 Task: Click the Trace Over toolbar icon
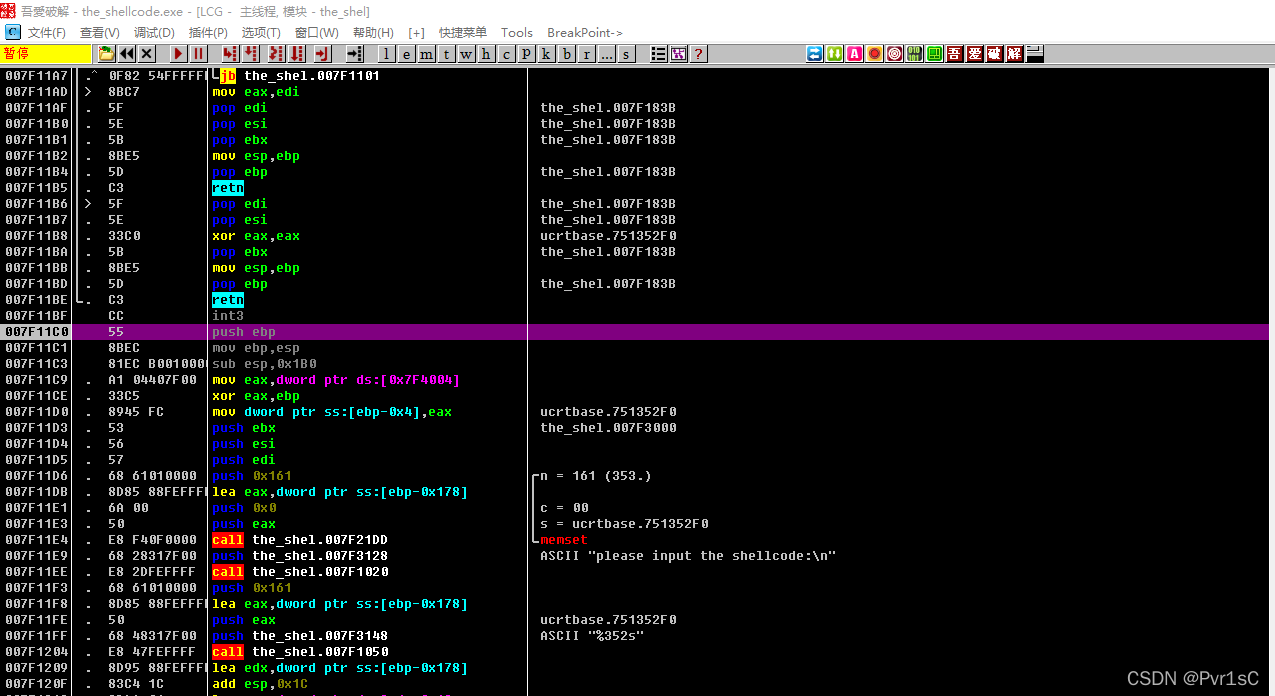297,54
